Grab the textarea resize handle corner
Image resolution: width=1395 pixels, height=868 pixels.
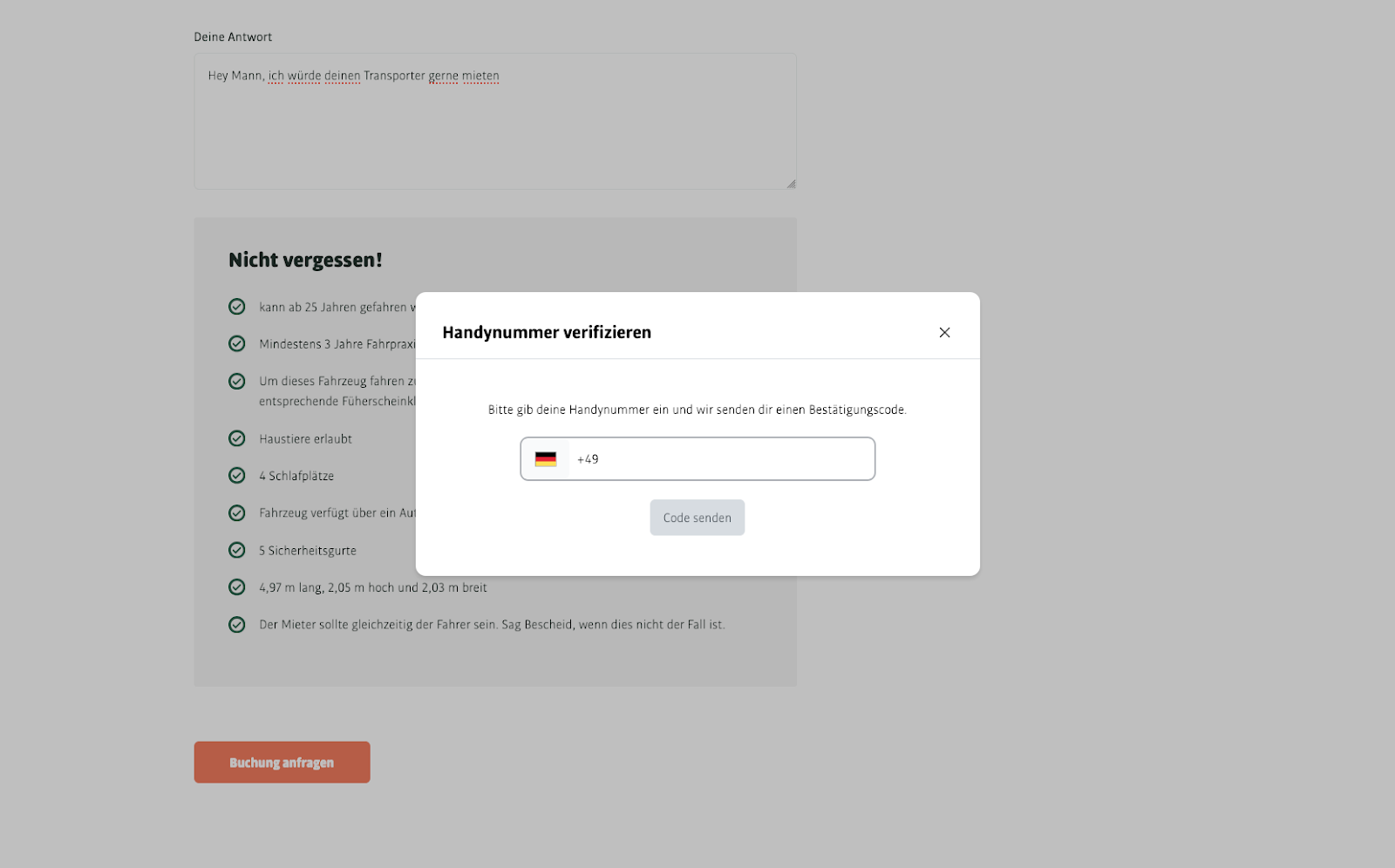[791, 184]
